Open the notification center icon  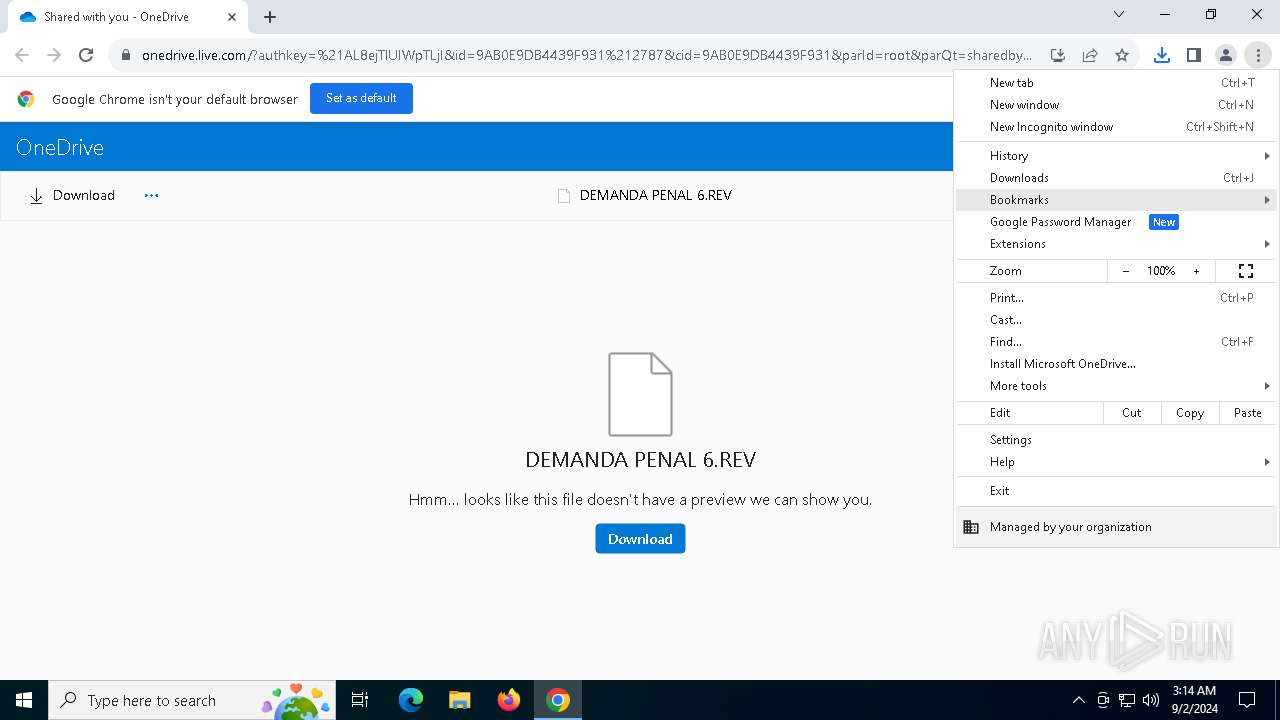coord(1247,700)
